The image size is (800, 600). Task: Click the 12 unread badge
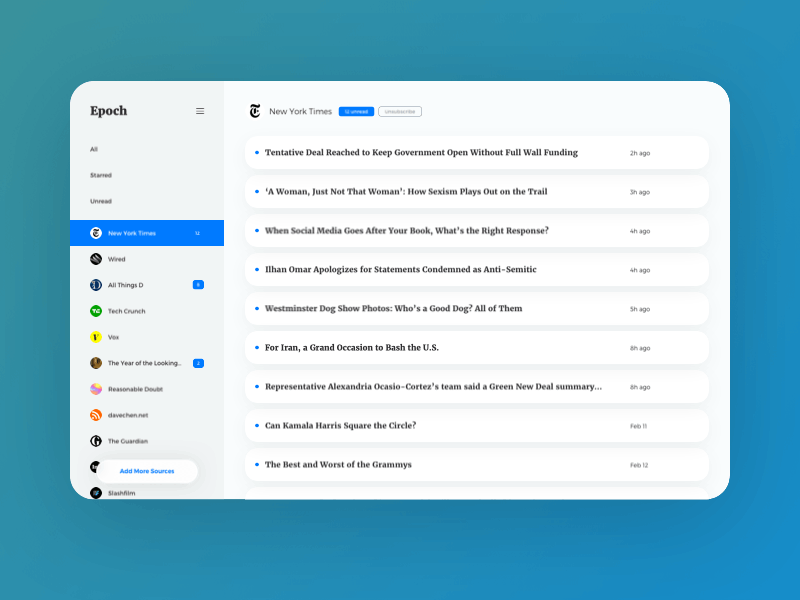coord(356,111)
